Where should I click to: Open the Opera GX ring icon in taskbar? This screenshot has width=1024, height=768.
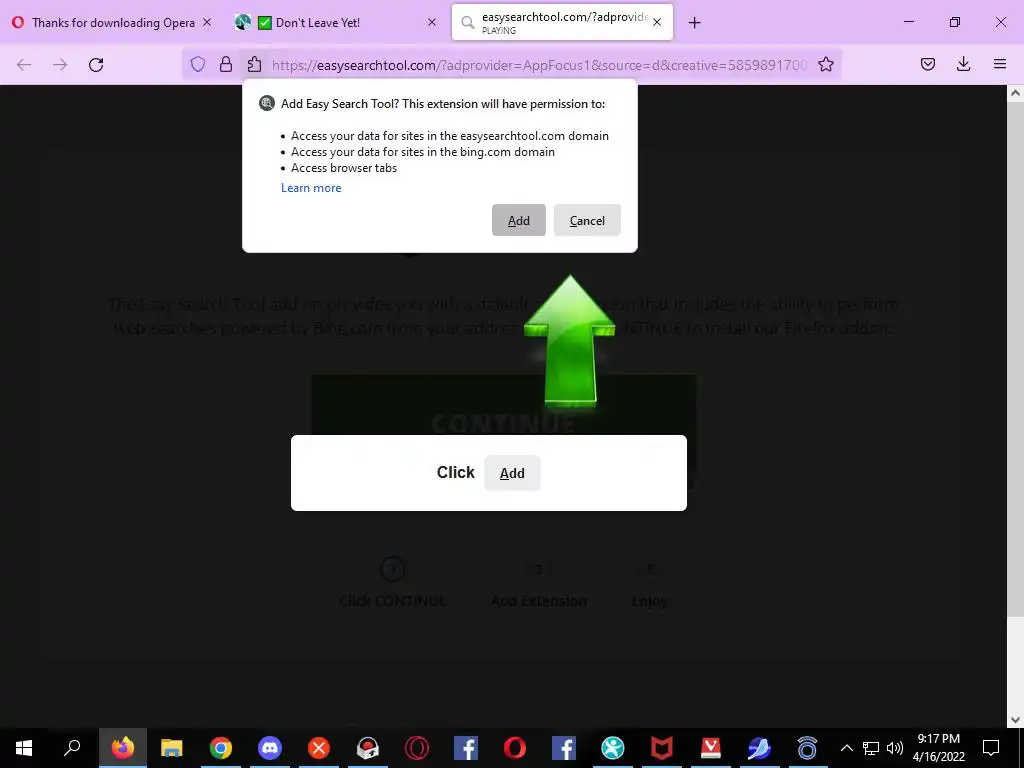[417, 748]
